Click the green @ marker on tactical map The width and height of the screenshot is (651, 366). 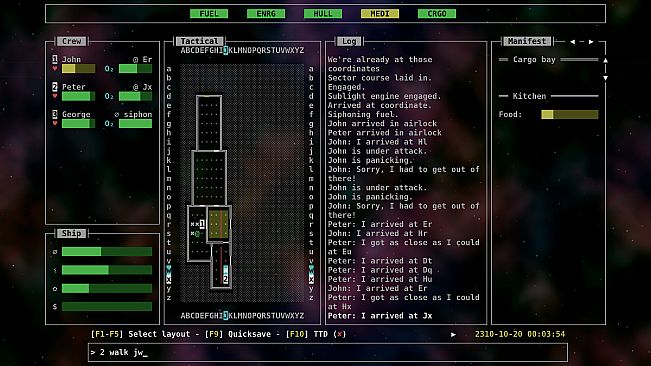coord(197,234)
